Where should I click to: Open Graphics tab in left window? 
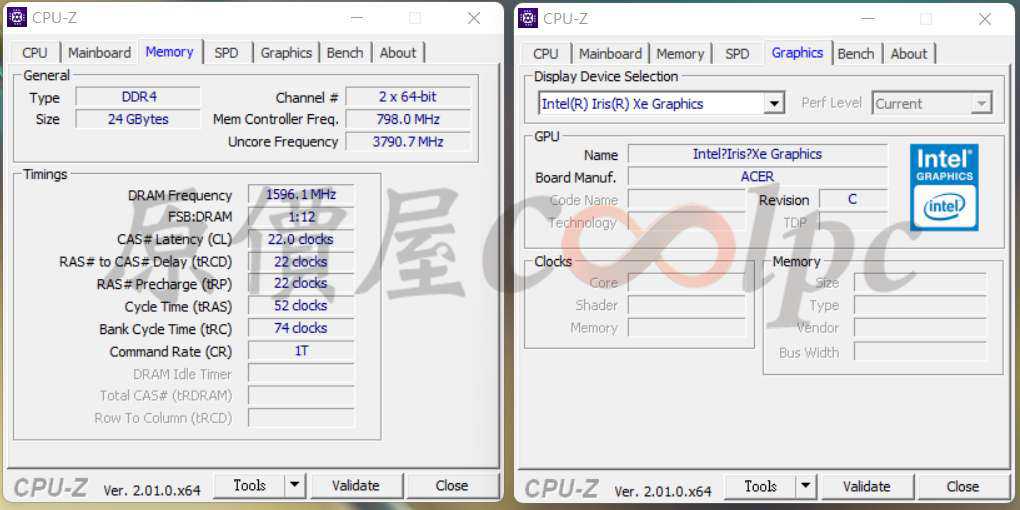286,53
